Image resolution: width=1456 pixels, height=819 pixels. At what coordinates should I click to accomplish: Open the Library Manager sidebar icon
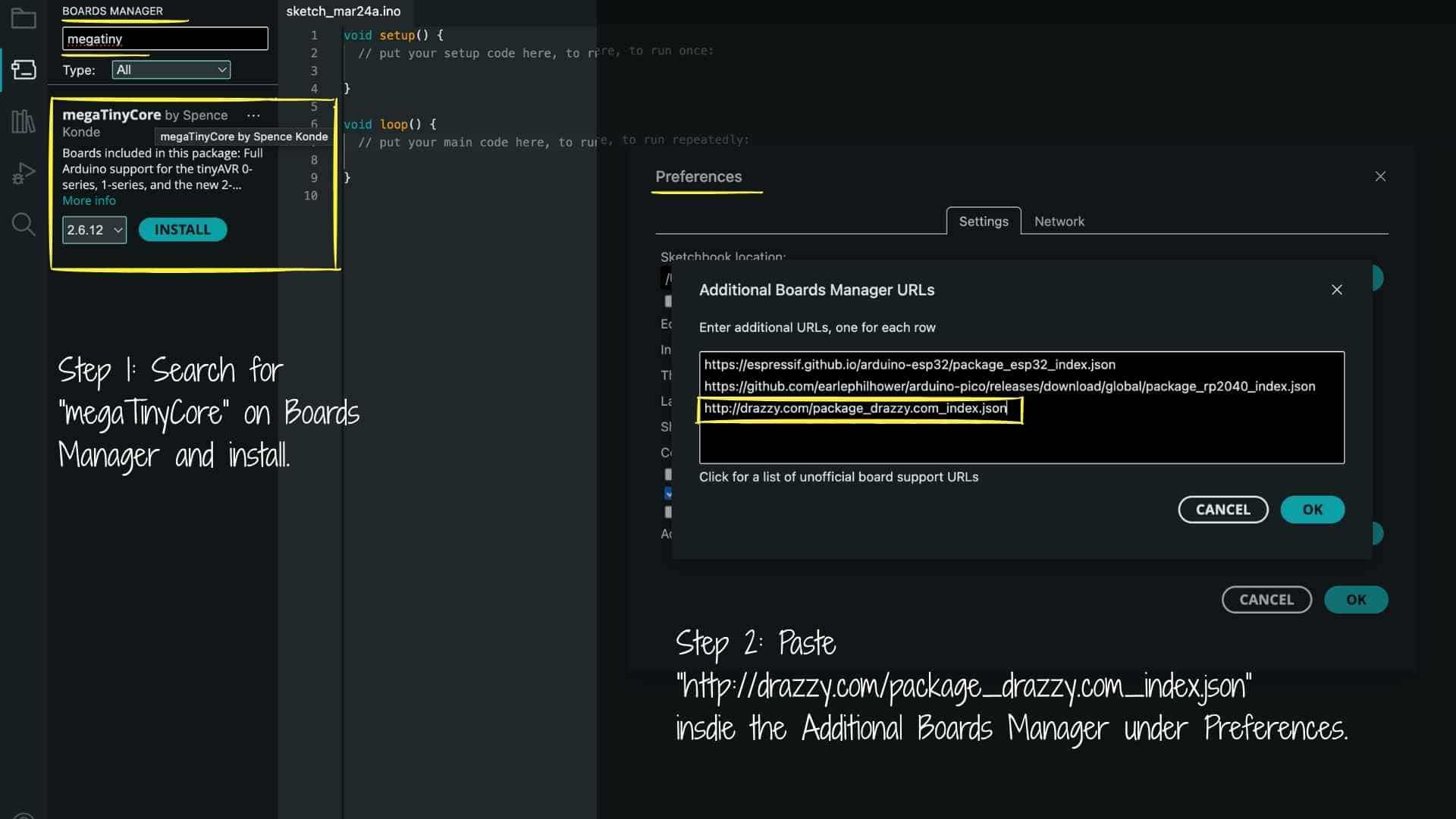click(x=23, y=121)
